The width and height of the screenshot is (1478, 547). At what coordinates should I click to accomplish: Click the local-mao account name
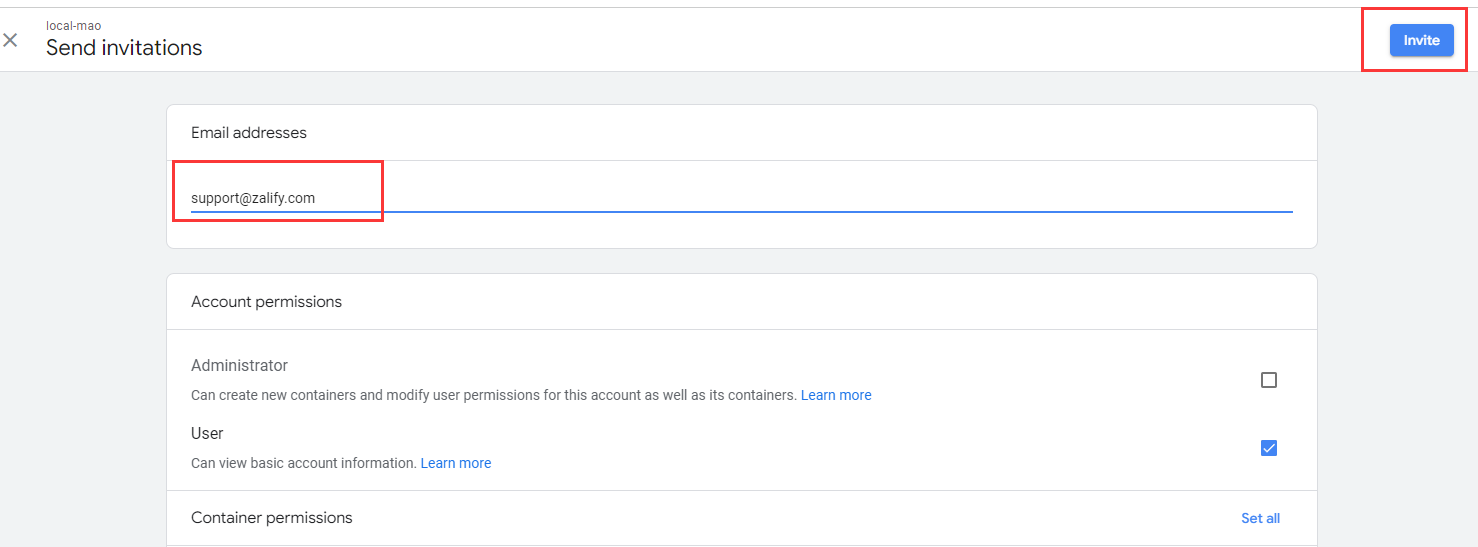pyautogui.click(x=73, y=25)
